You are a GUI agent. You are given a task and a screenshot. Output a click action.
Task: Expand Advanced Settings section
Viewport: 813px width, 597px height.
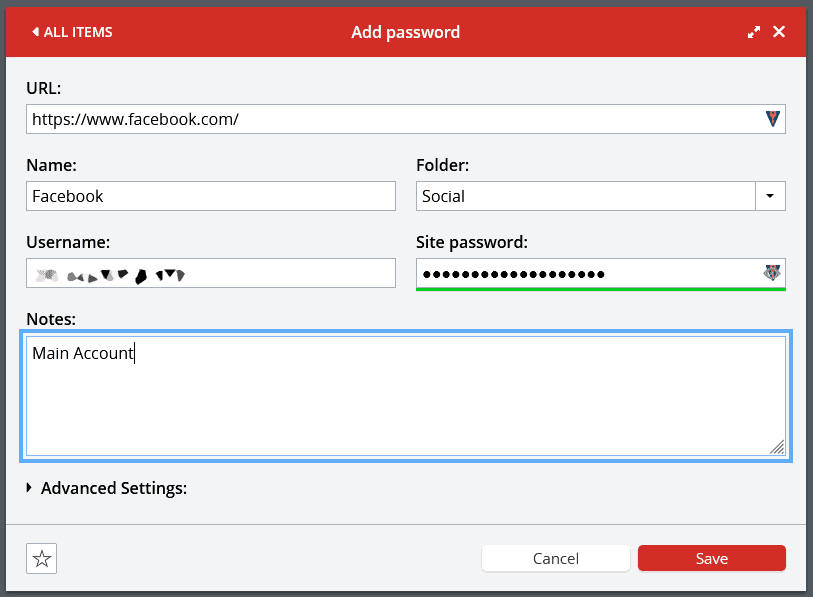point(107,488)
